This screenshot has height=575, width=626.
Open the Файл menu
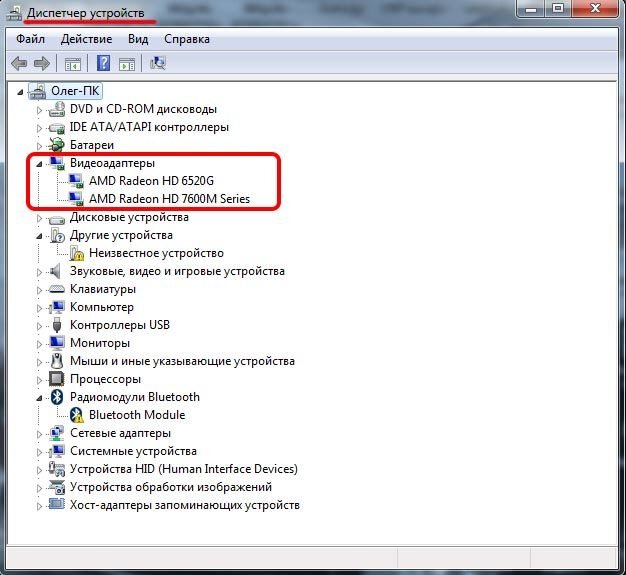coord(30,39)
